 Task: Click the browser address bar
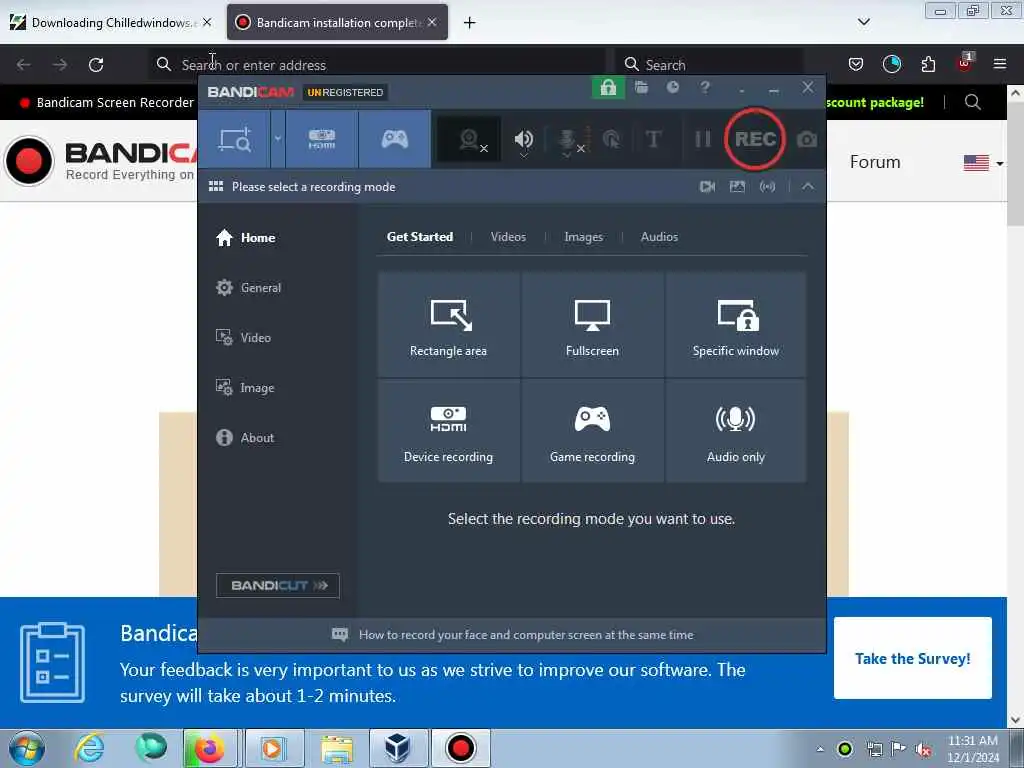click(x=377, y=65)
